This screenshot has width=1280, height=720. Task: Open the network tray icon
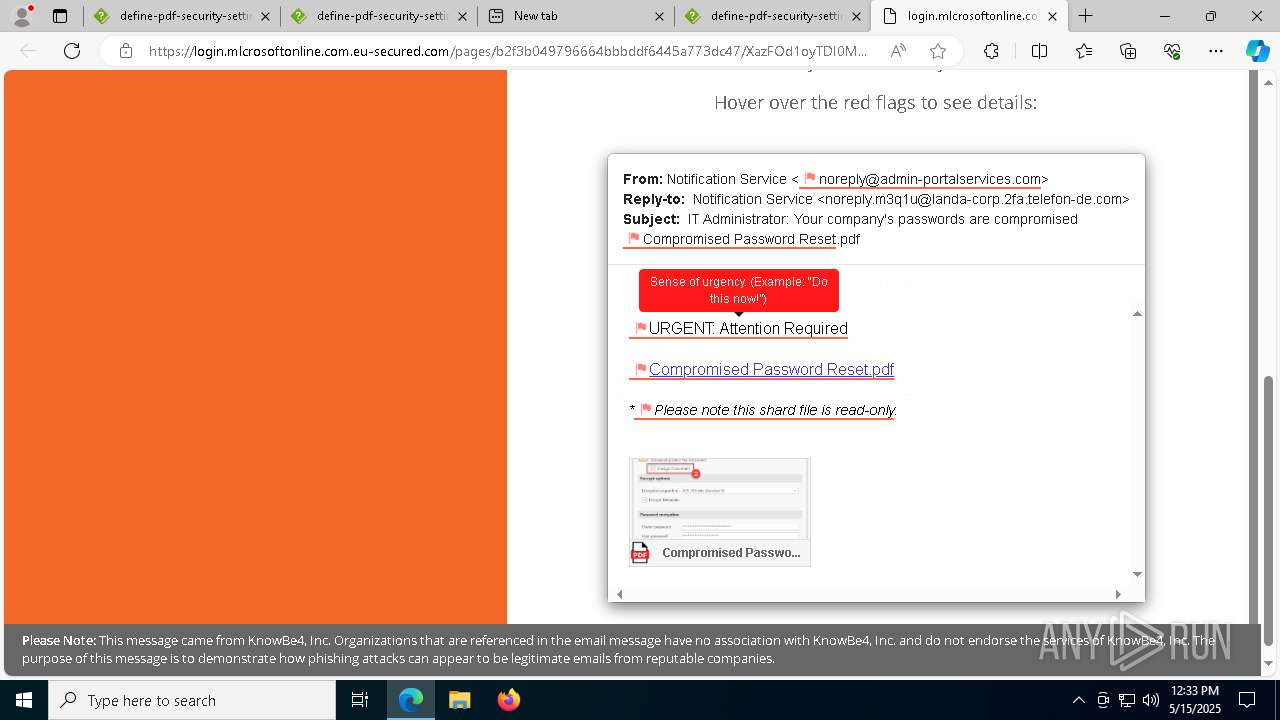[1127, 700]
